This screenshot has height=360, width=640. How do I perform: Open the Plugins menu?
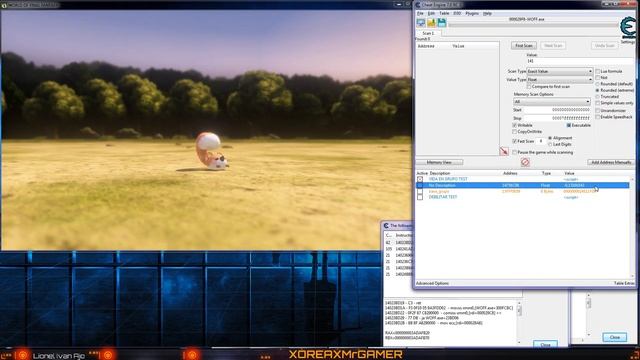coord(472,13)
